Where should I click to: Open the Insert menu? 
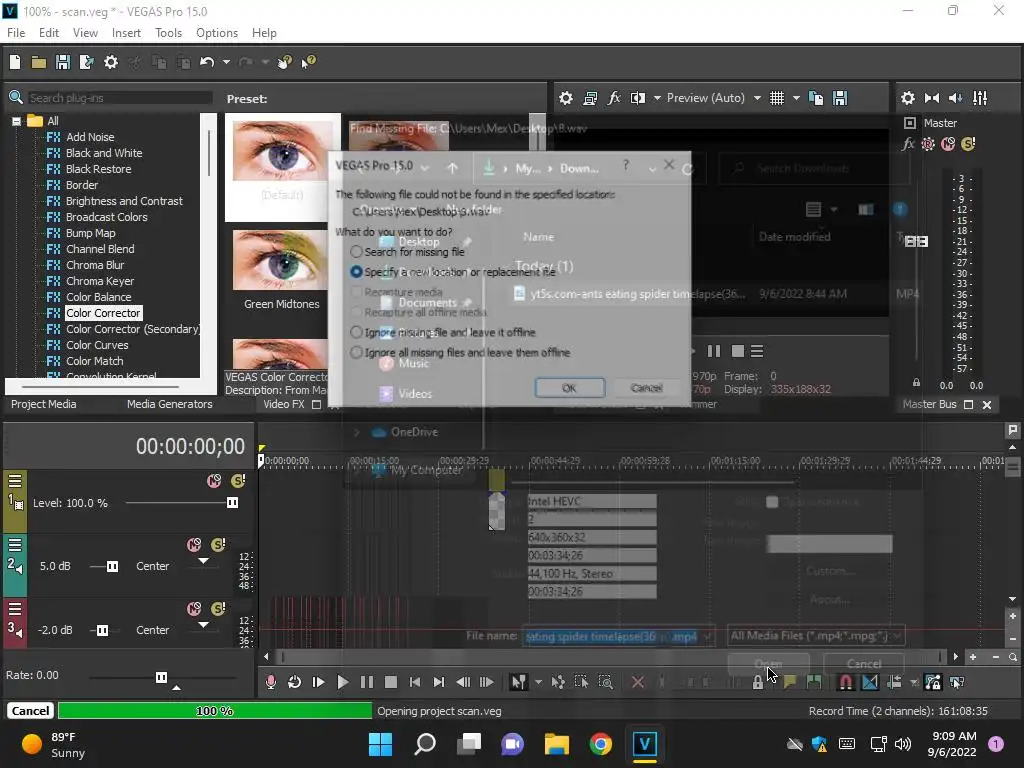coord(126,33)
